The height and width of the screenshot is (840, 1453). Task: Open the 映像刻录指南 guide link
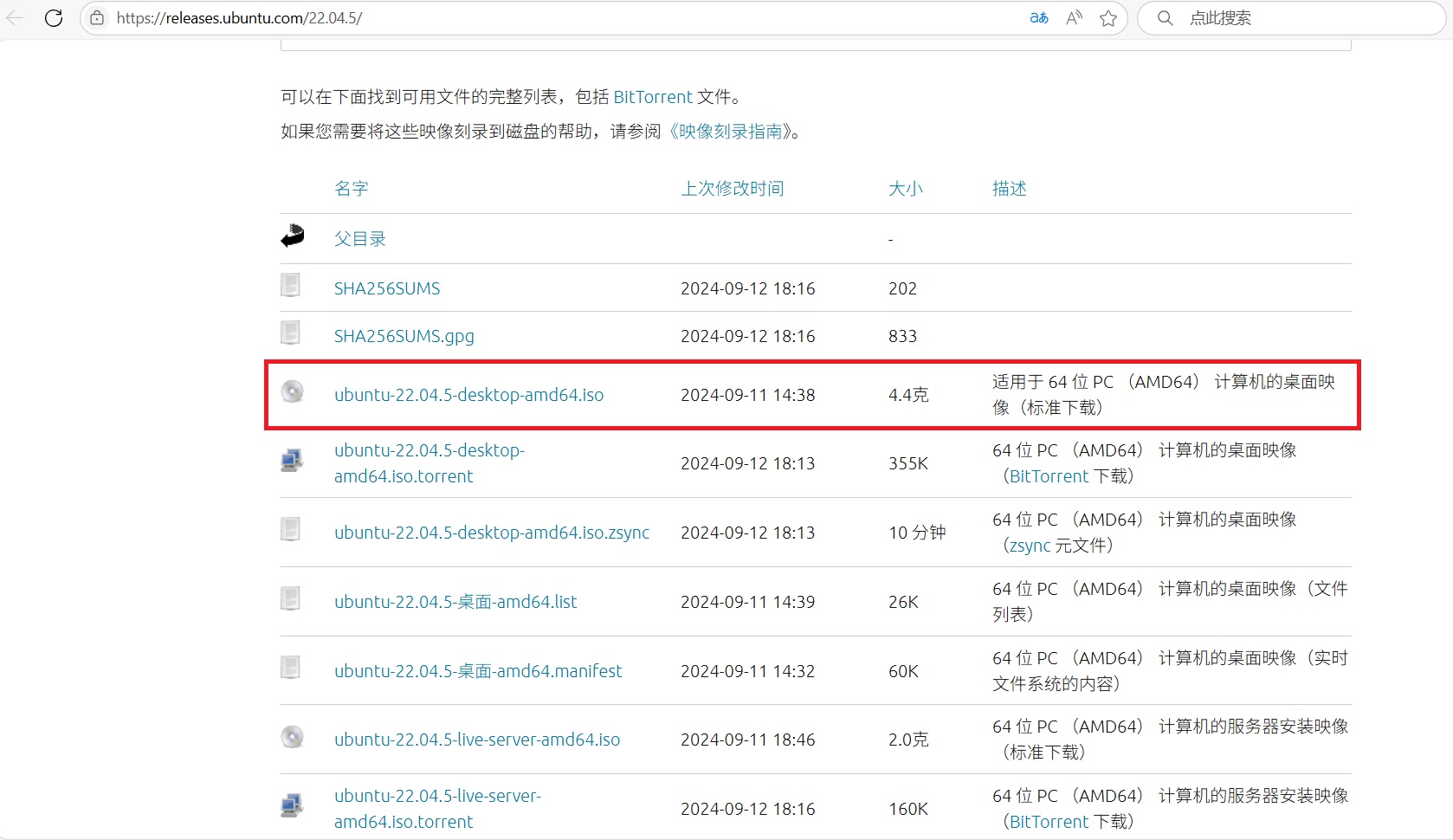pos(732,132)
